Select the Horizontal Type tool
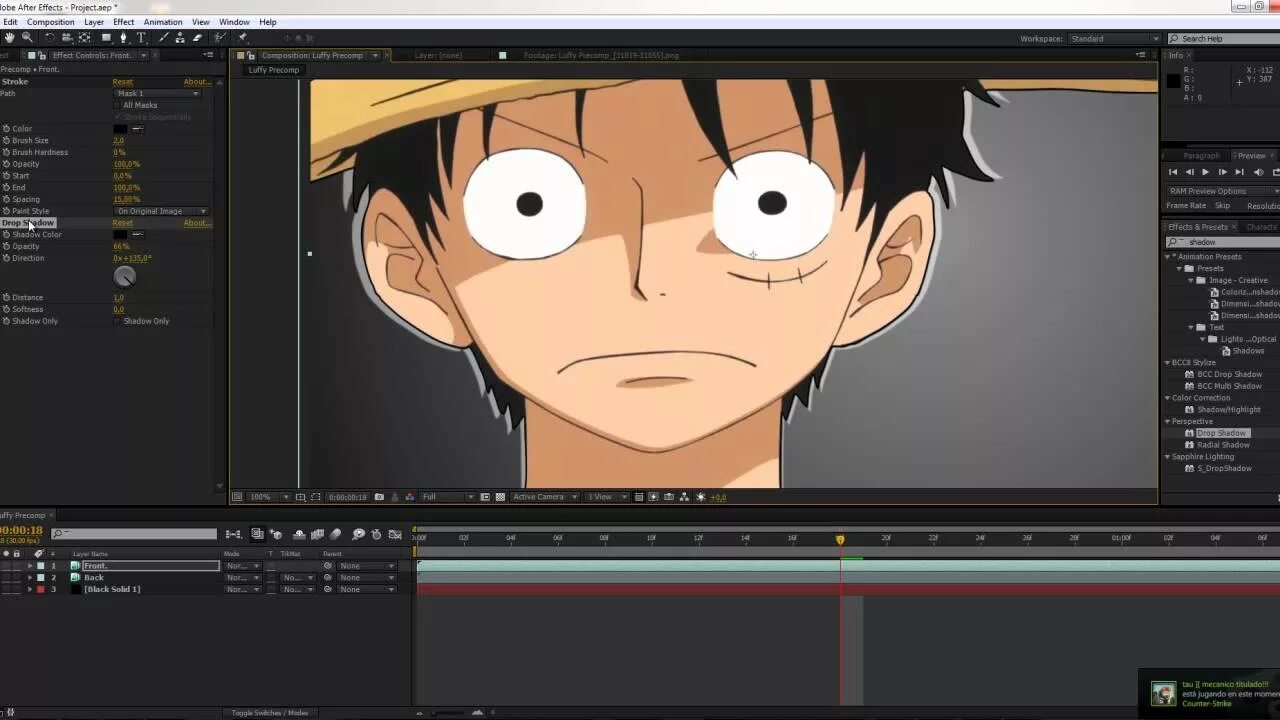The image size is (1280, 720). (141, 38)
